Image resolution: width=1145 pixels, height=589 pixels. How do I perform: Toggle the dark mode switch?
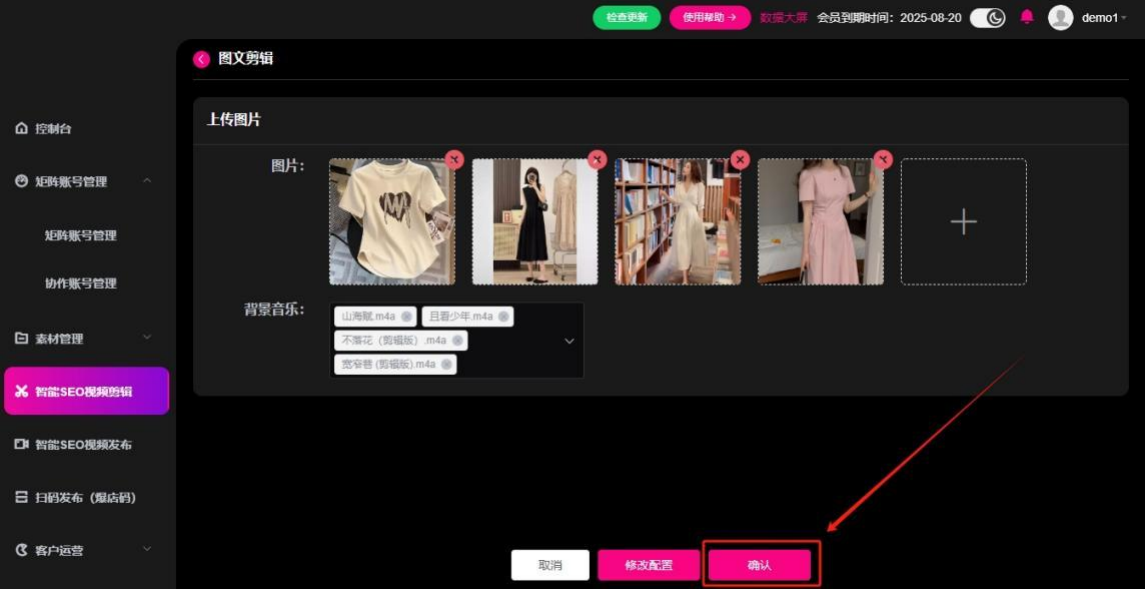click(987, 17)
